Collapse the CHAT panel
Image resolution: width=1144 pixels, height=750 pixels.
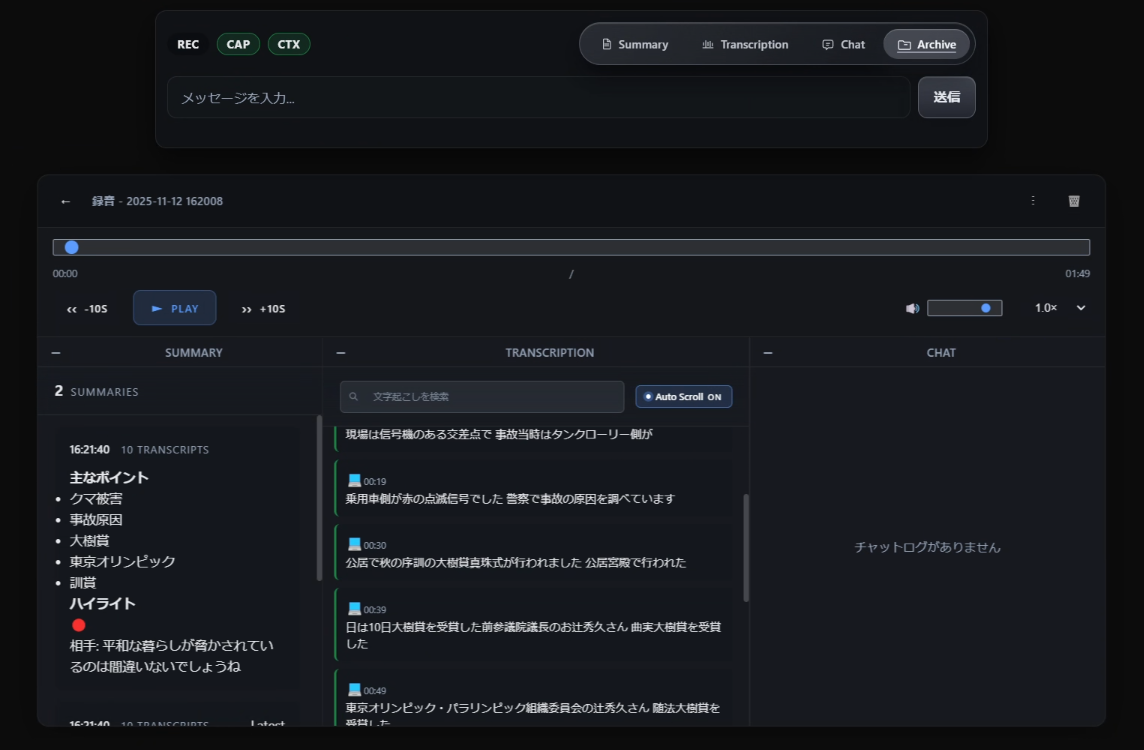click(767, 353)
